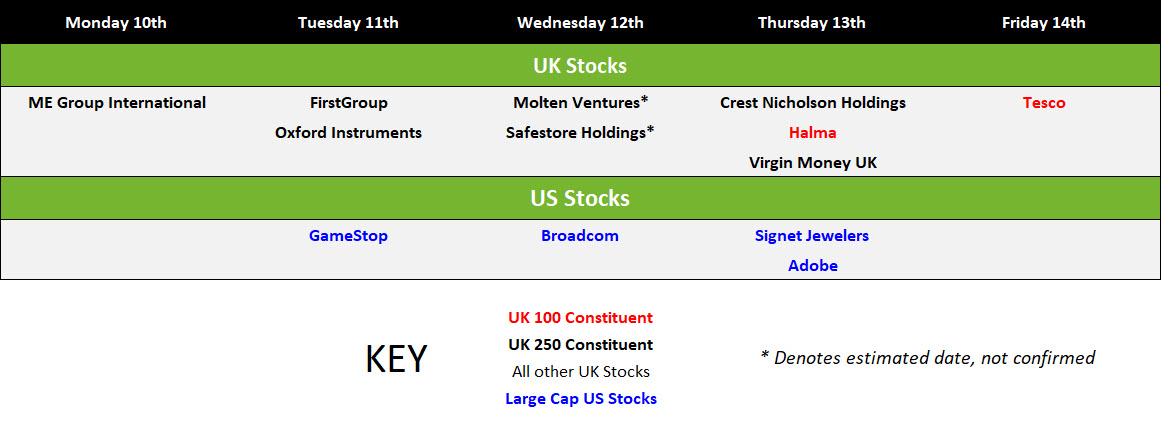This screenshot has height=435, width=1161.
Task: Click the Thursday 13th header
Action: [812, 23]
